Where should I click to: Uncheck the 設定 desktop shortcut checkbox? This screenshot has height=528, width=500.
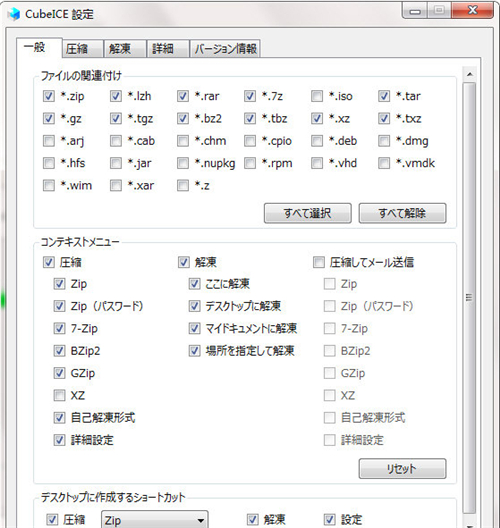click(330, 519)
